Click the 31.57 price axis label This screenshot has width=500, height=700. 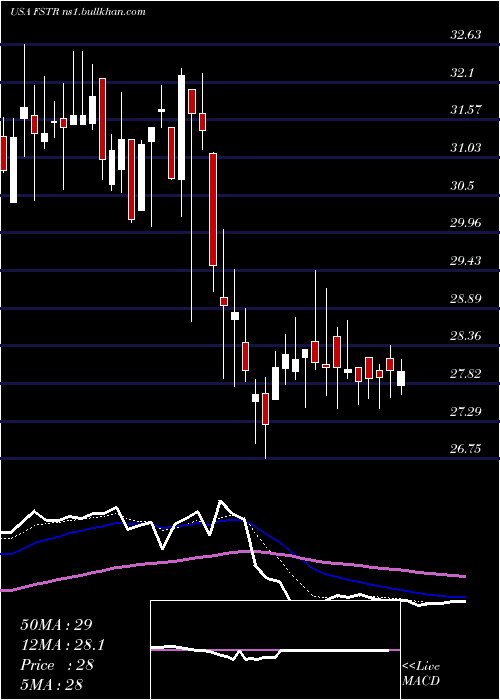coord(466,109)
